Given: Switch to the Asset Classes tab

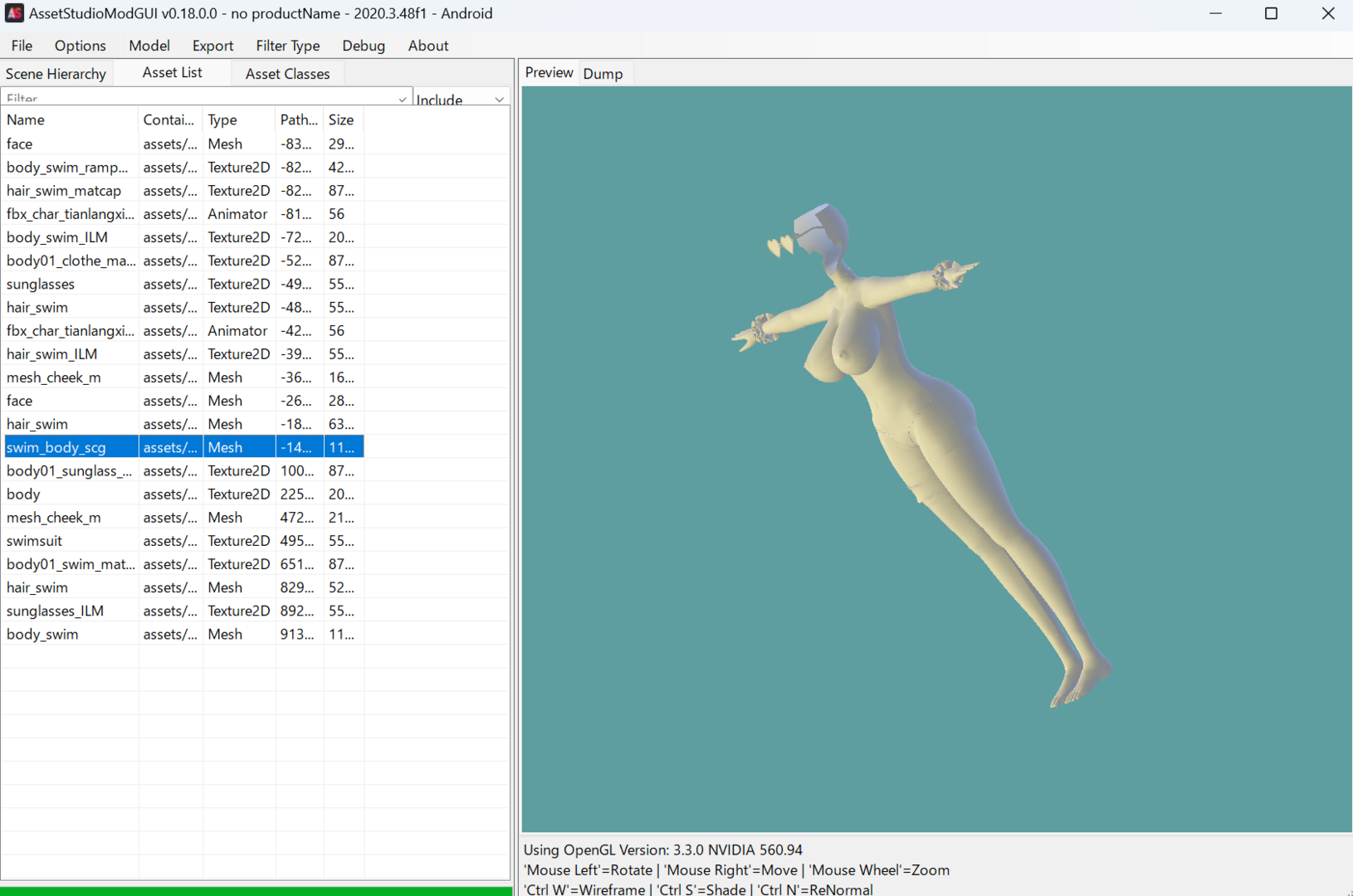Looking at the screenshot, I should tap(288, 74).
